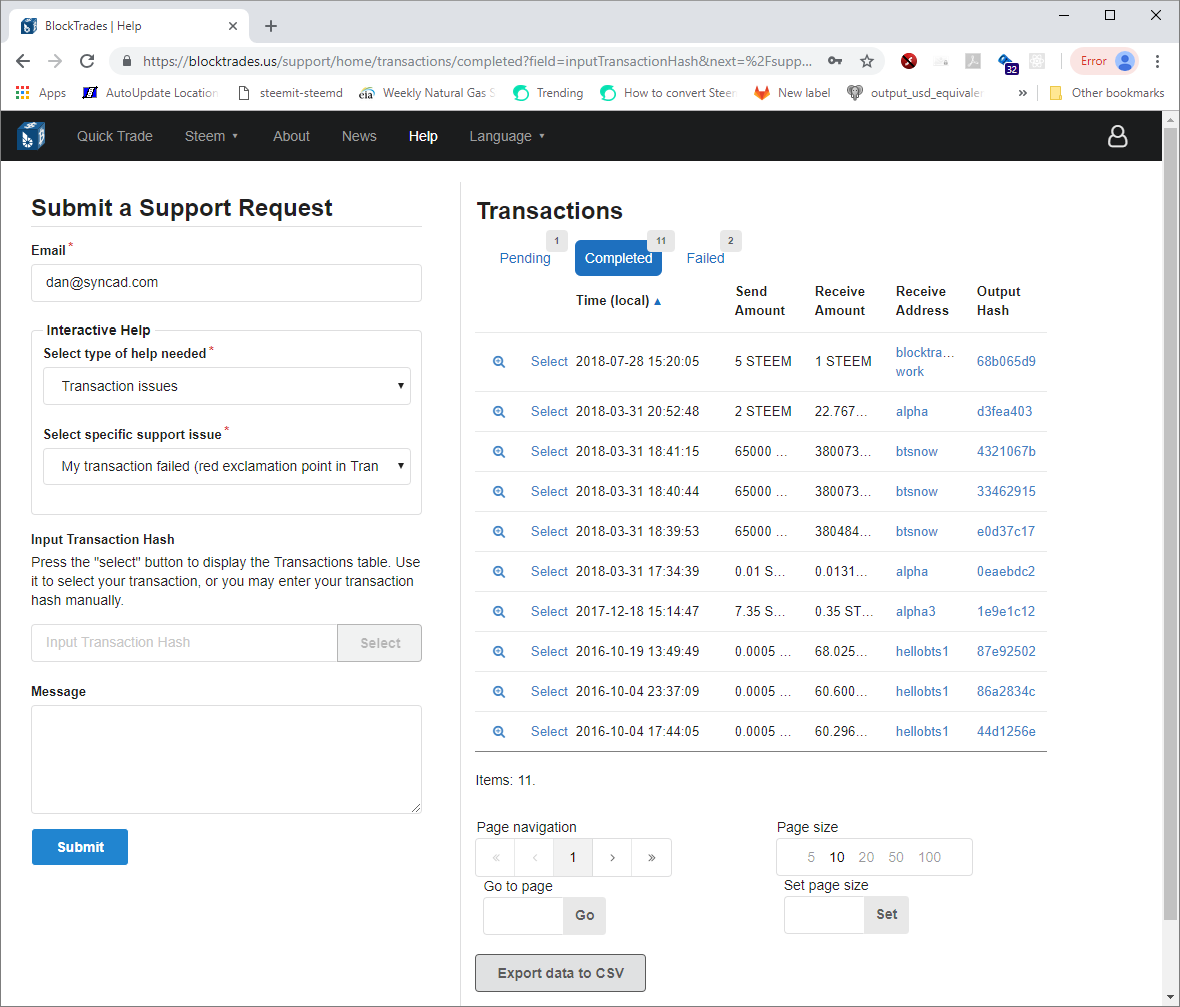
Task: Open Chrome's three-dot menu
Action: [1157, 61]
